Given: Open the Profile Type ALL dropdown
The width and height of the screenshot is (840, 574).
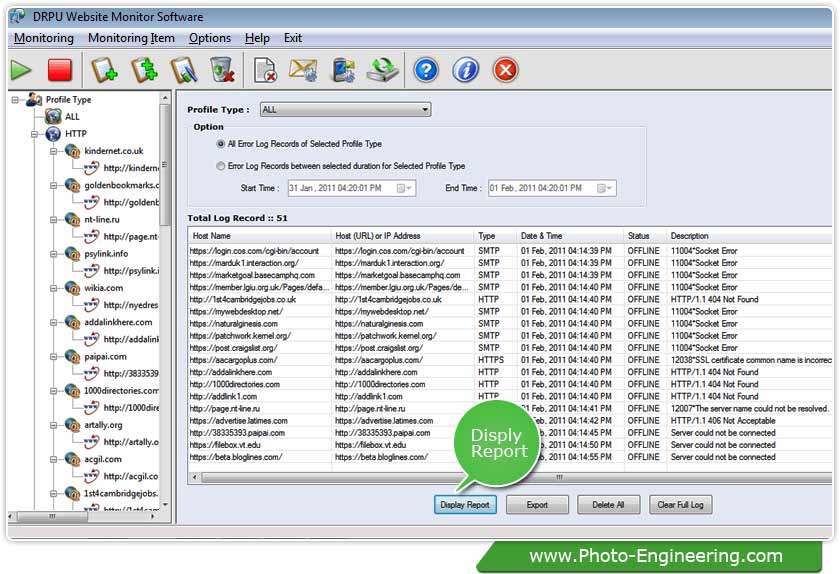Looking at the screenshot, I should coord(345,109).
